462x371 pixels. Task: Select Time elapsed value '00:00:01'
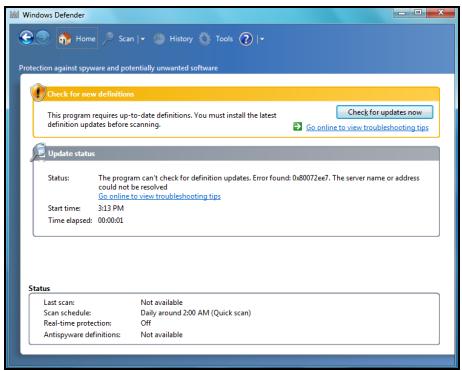point(110,220)
